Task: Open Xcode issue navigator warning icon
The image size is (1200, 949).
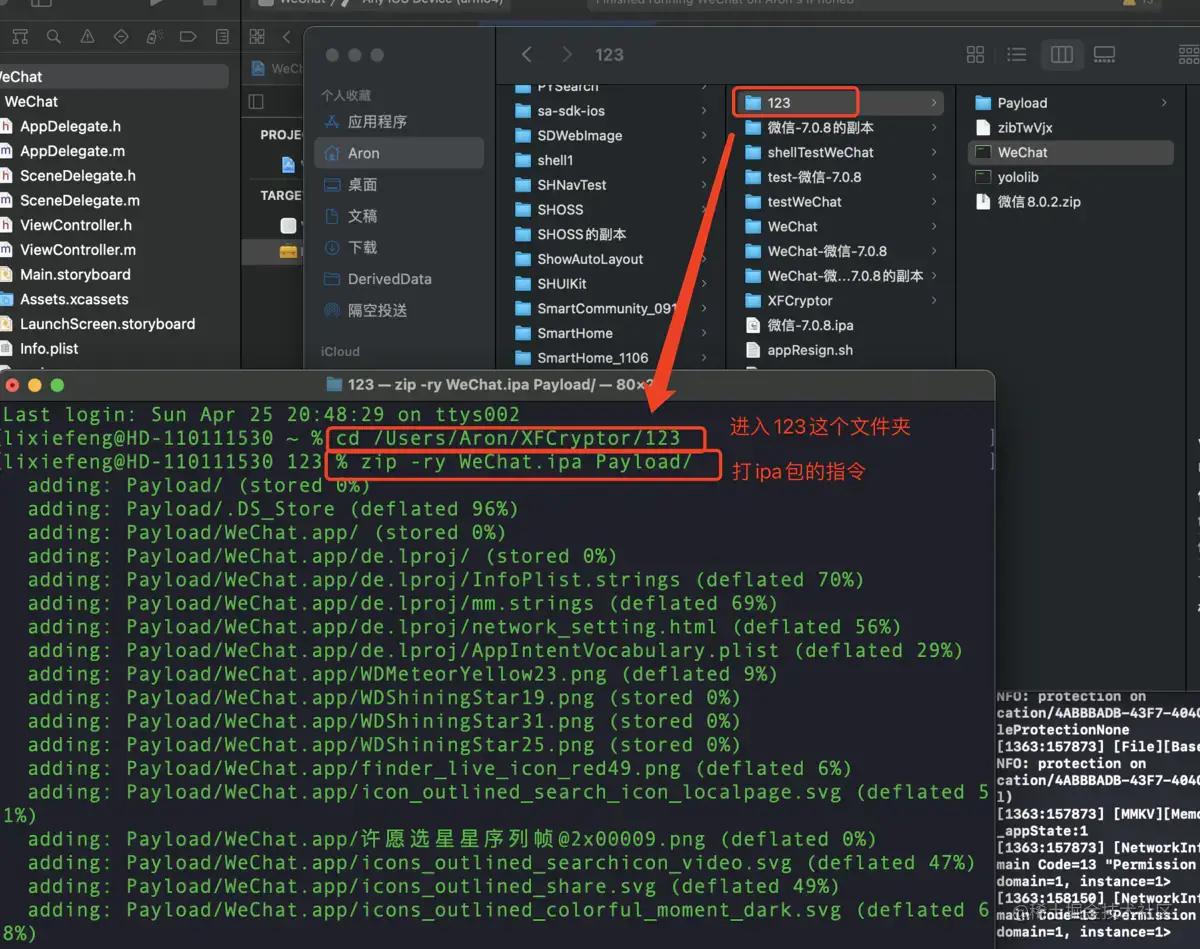Action: 87,37
